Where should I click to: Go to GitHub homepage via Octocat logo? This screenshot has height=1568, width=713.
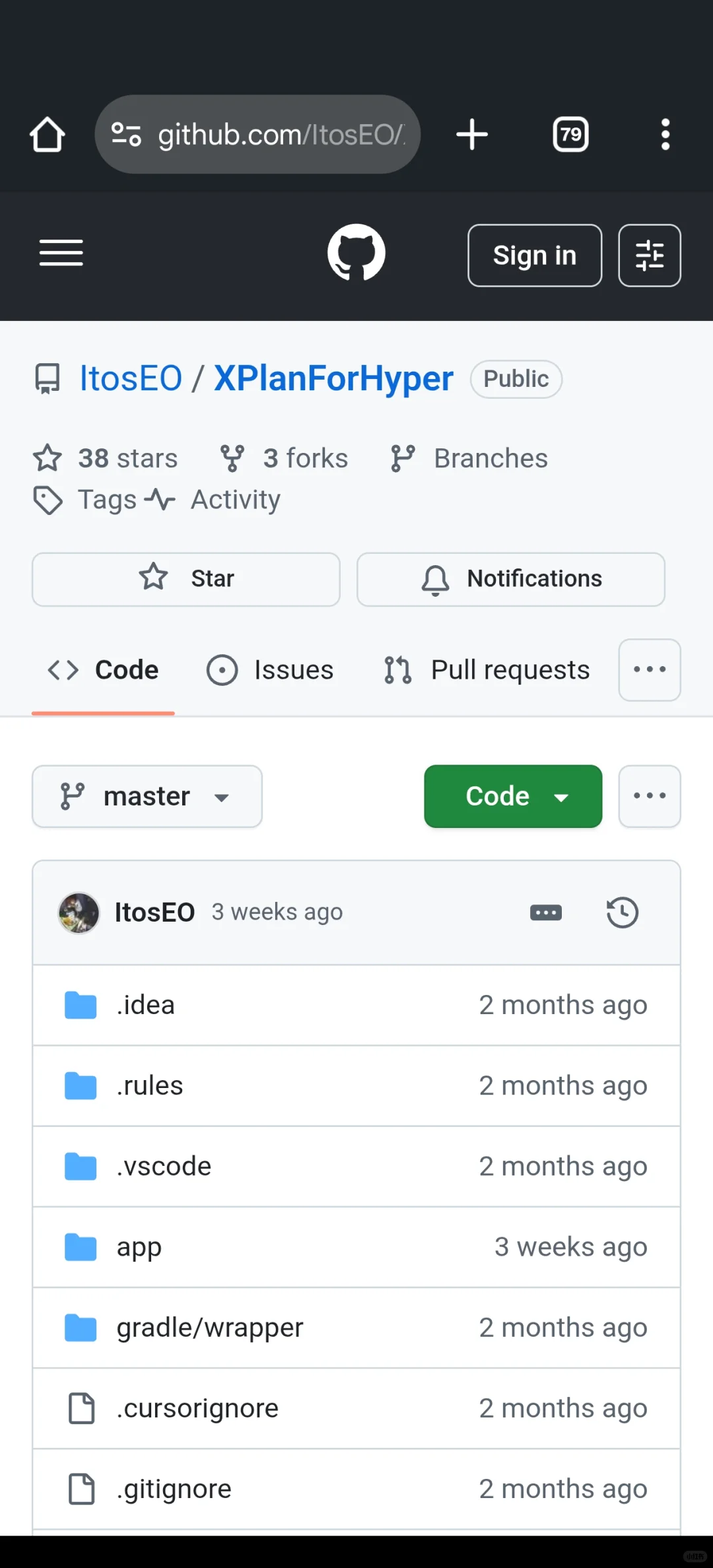pos(356,253)
